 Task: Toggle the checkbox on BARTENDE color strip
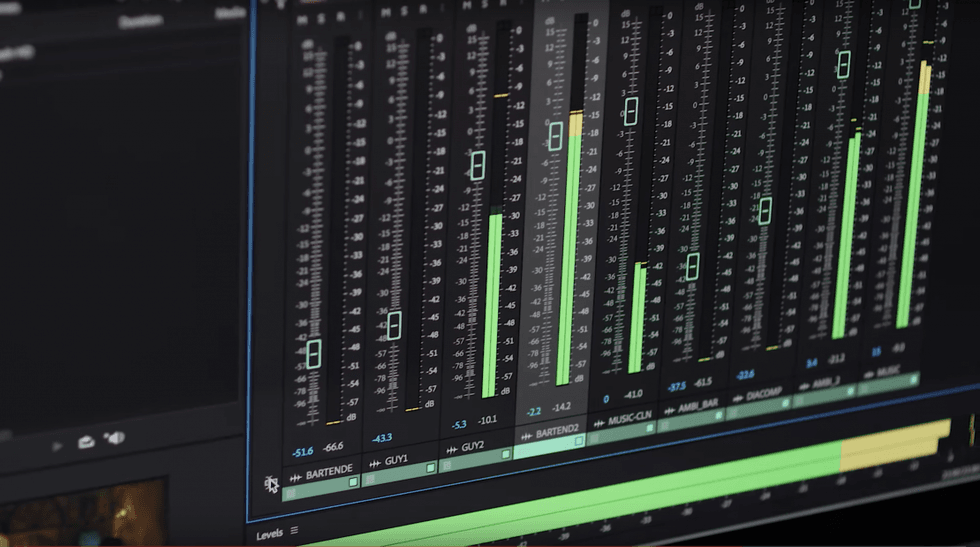click(x=353, y=482)
